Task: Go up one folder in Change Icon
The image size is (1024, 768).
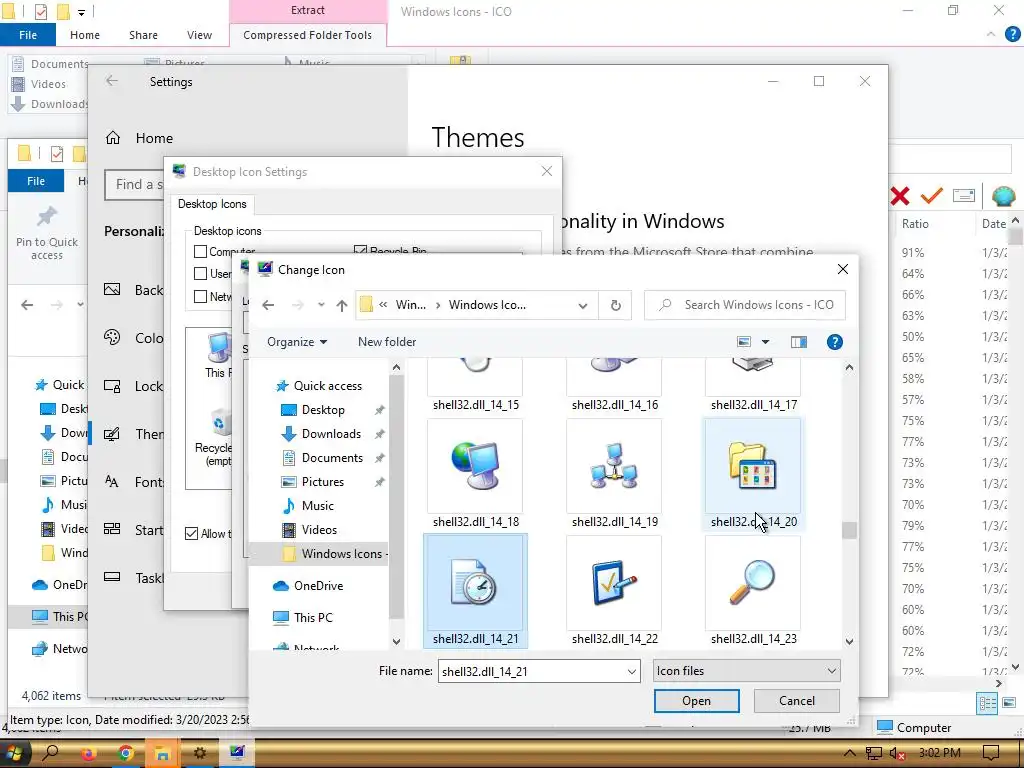Action: point(342,305)
